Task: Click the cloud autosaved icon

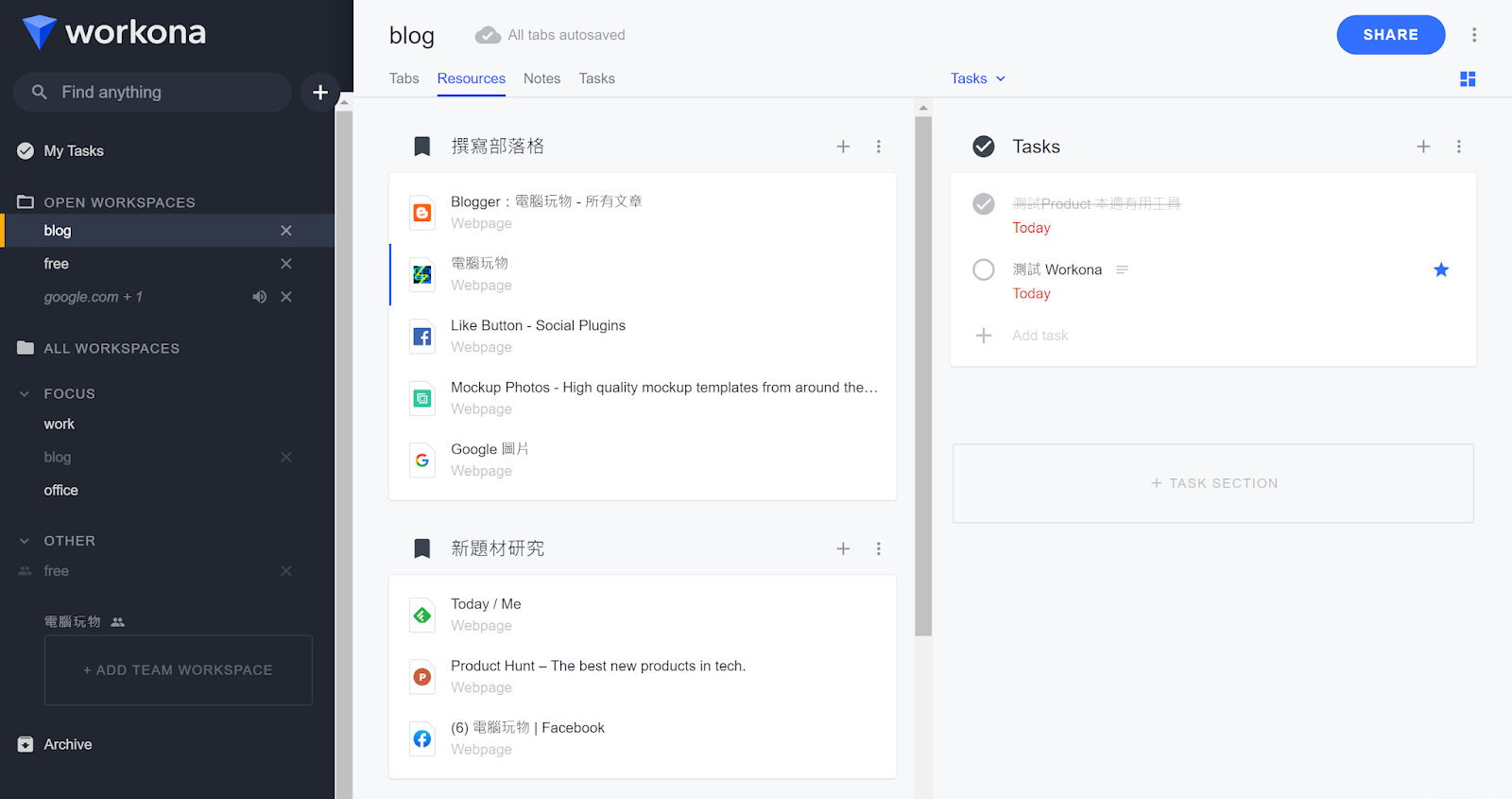Action: [x=488, y=35]
